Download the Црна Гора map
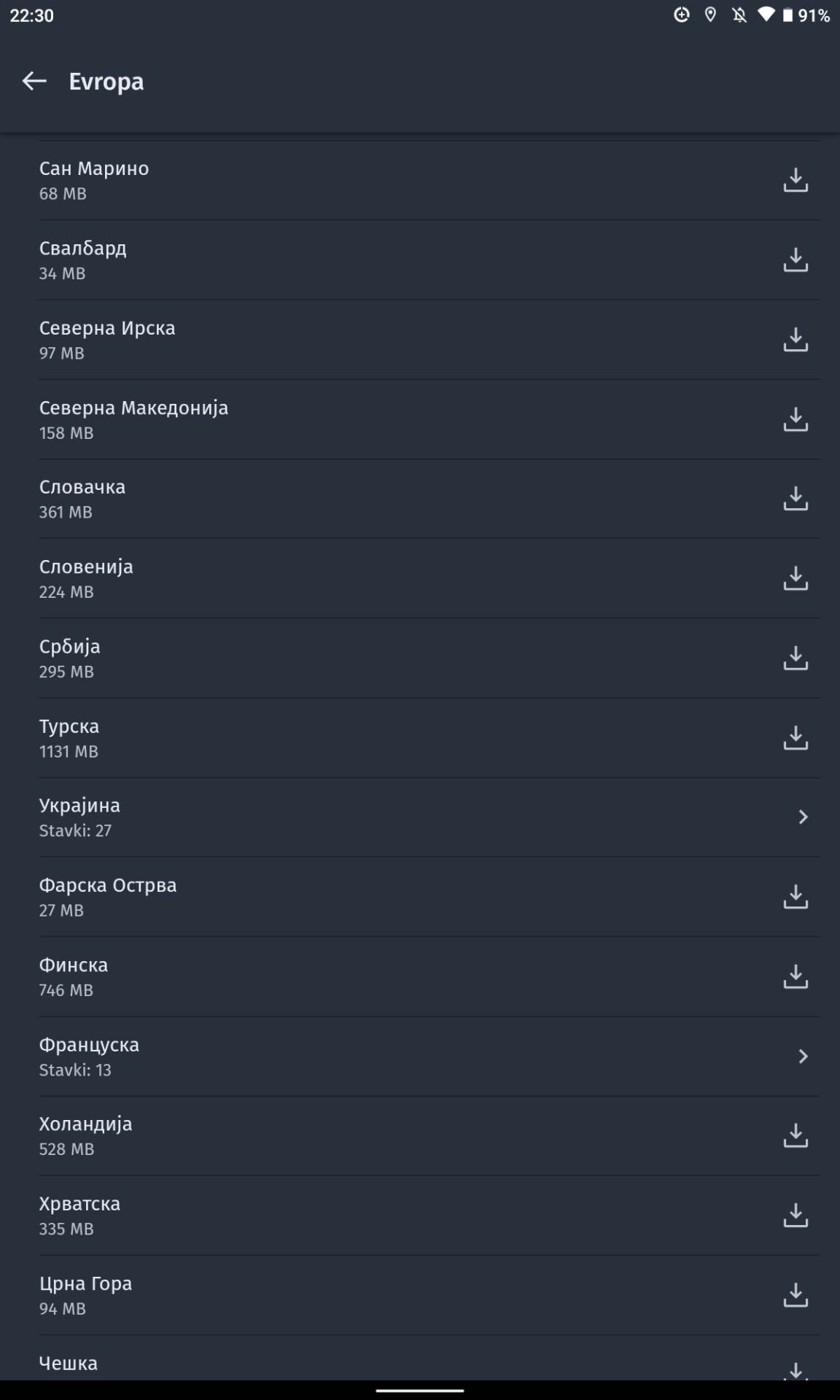840x1400 pixels. pyautogui.click(x=795, y=1295)
